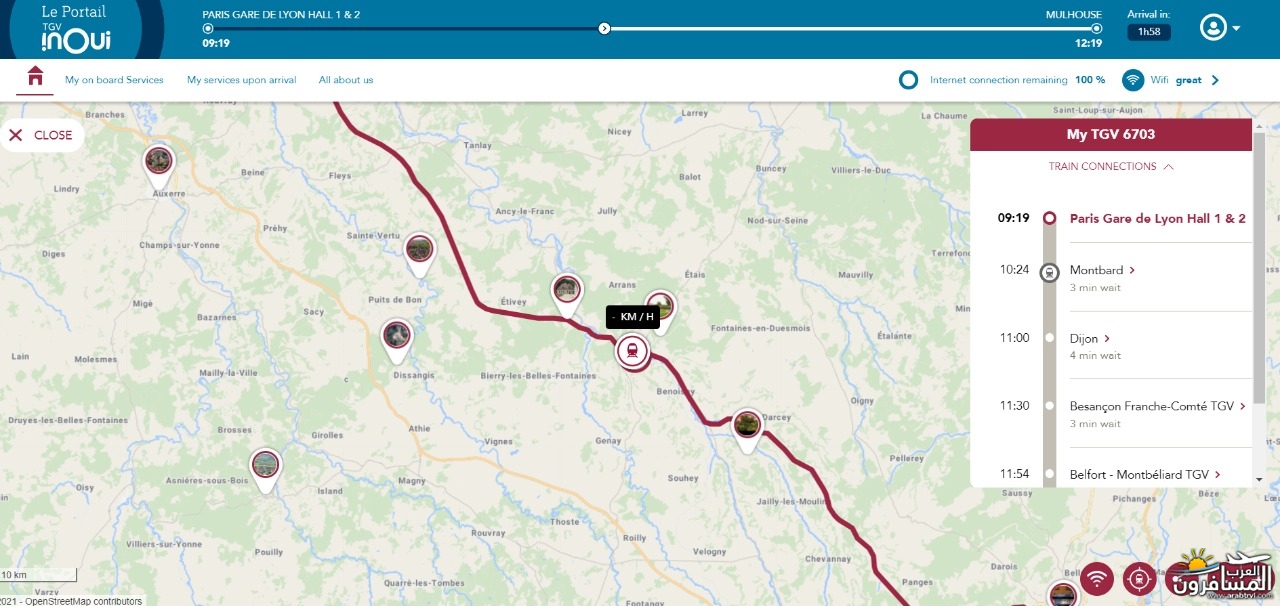Open My services upon arrival menu

pyautogui.click(x=242, y=80)
